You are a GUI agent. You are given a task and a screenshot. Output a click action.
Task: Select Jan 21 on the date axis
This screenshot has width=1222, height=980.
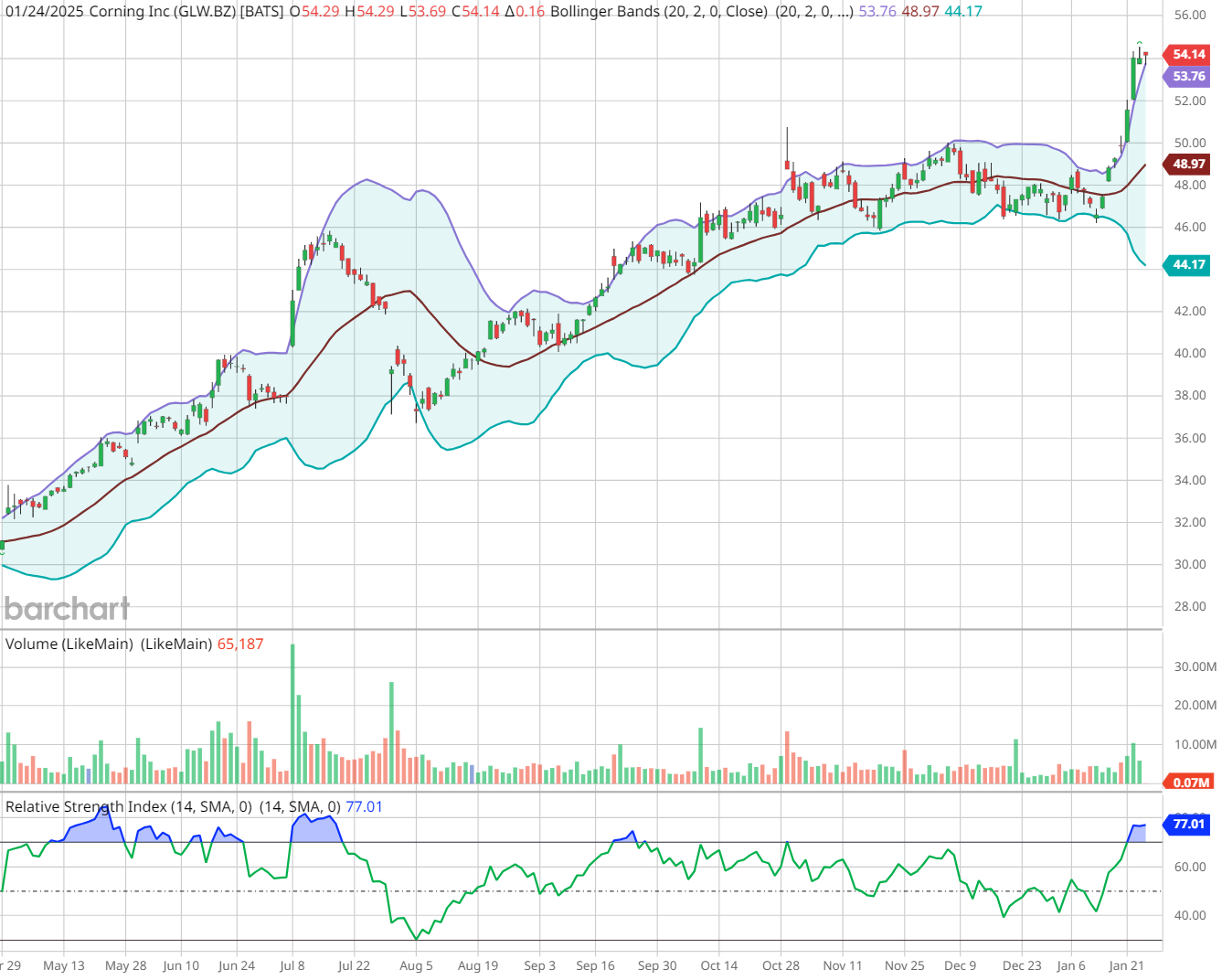click(x=1126, y=965)
